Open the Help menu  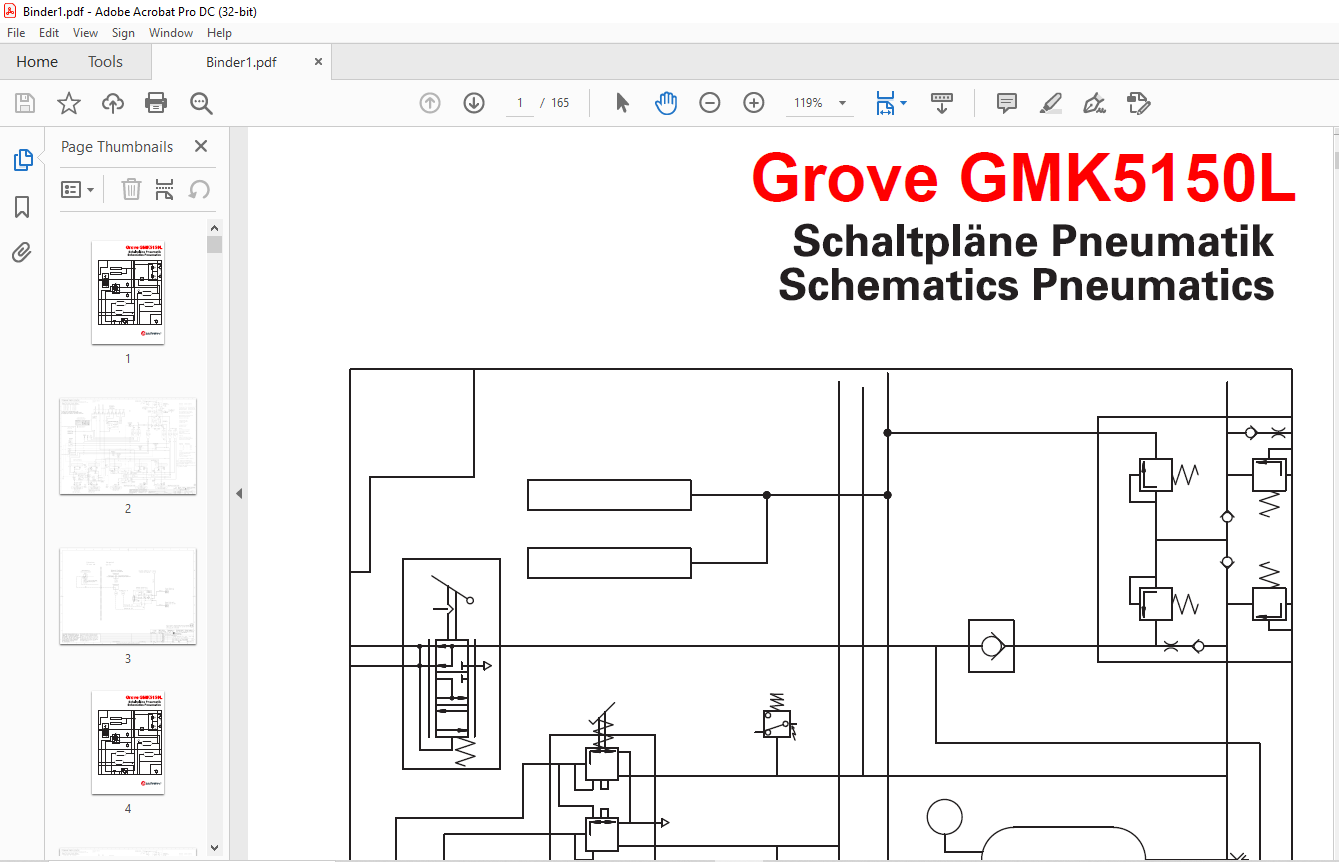click(219, 33)
